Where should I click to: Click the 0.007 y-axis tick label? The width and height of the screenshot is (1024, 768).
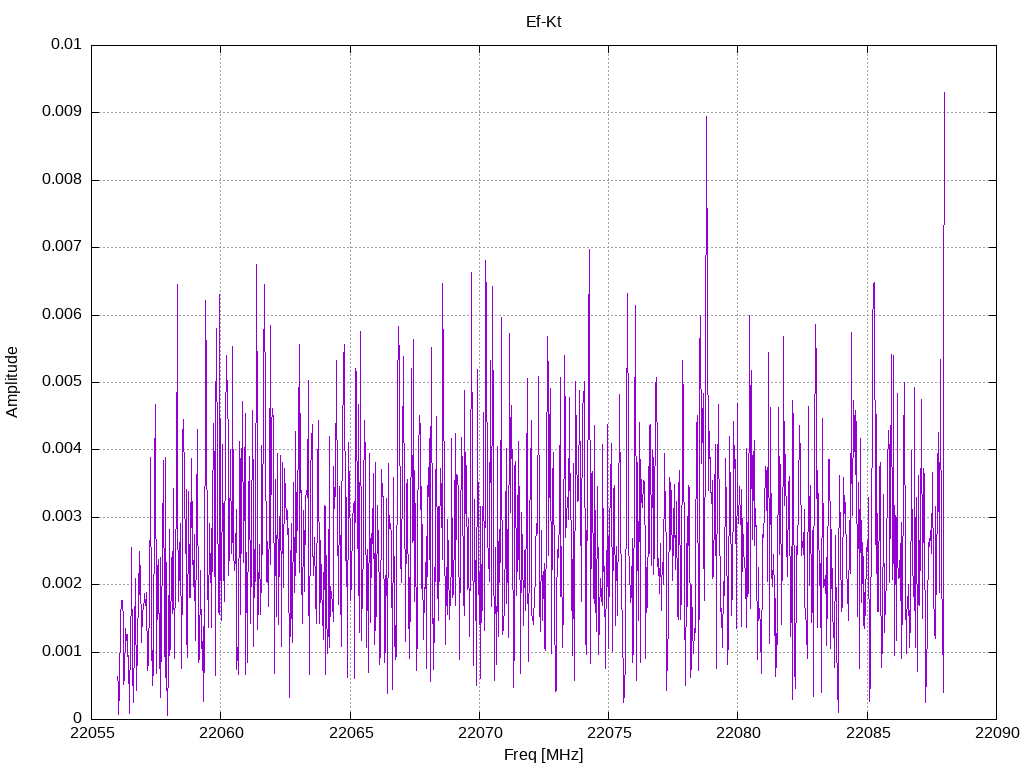click(62, 247)
